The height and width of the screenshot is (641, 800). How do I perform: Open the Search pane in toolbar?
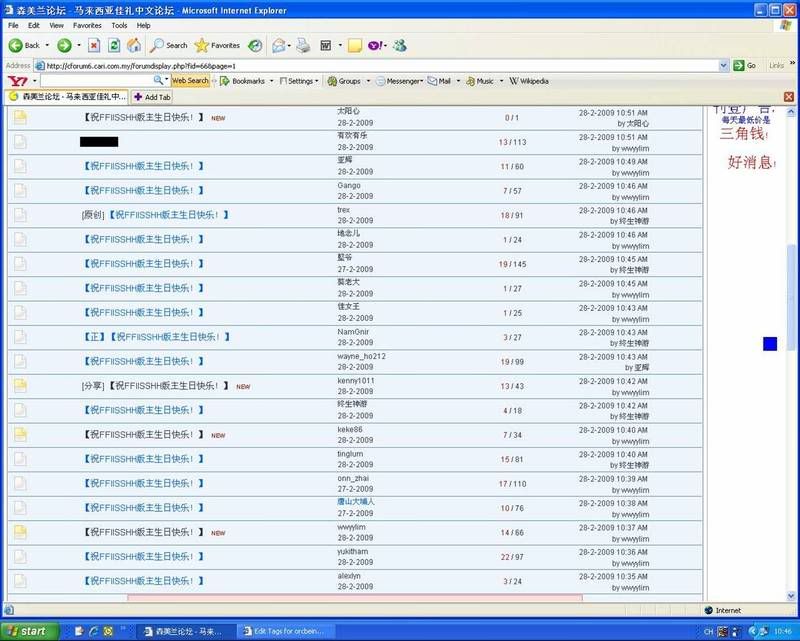[169, 45]
